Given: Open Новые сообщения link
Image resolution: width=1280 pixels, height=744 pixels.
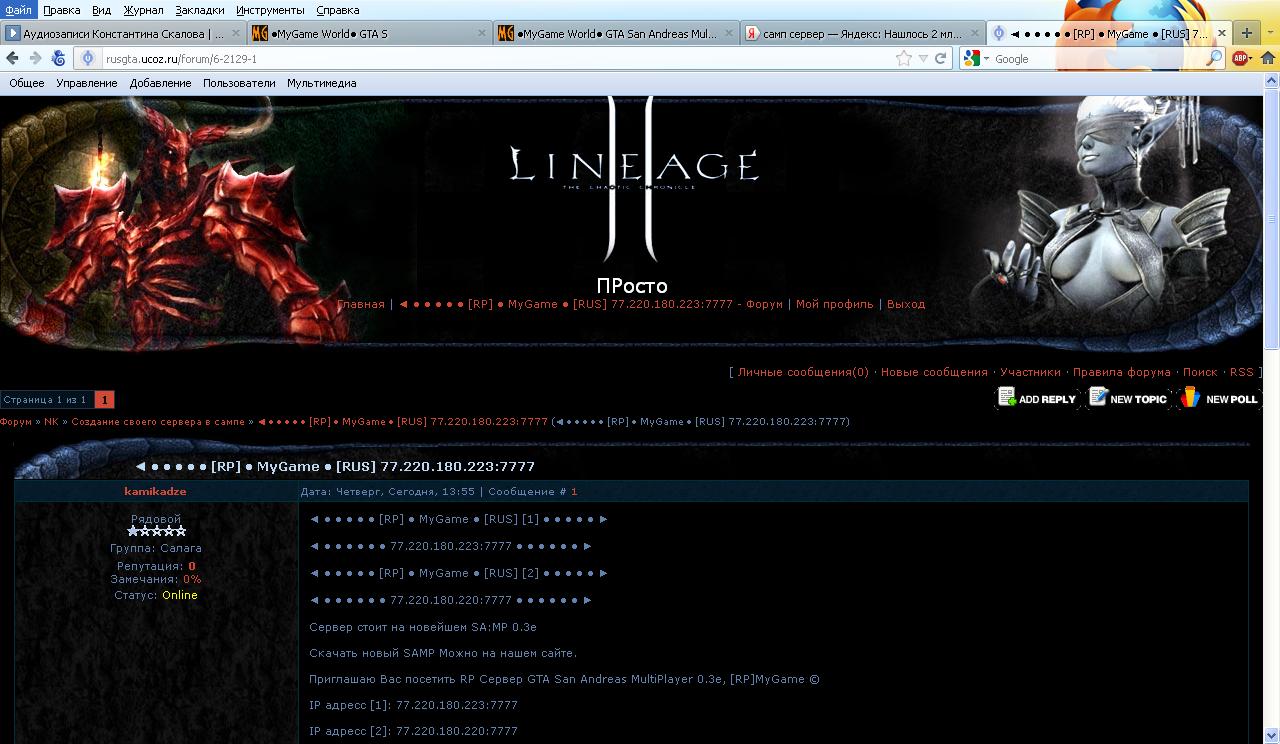Looking at the screenshot, I should coord(934,372).
